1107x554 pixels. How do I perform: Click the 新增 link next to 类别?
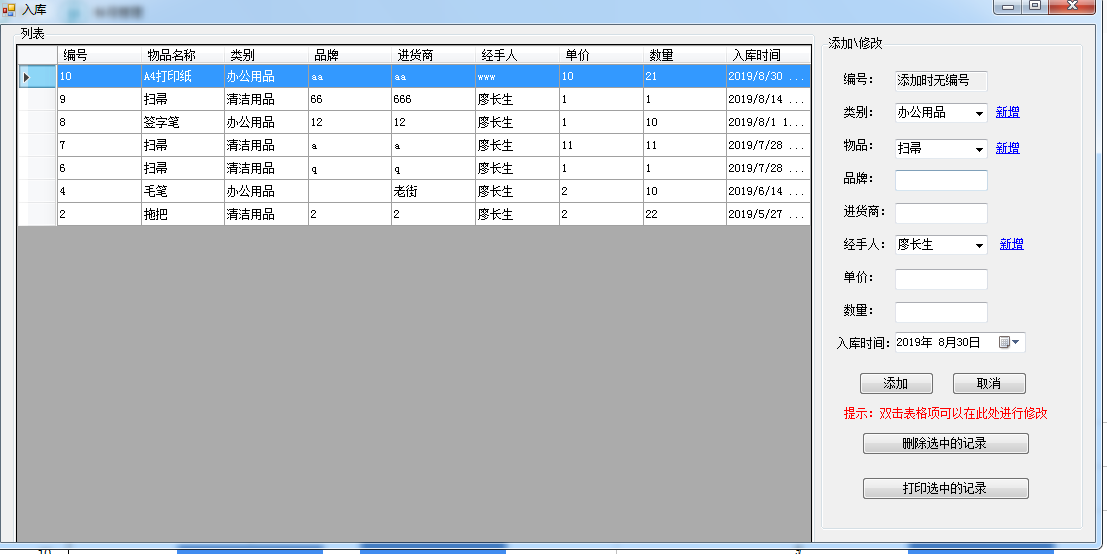[x=1007, y=113]
